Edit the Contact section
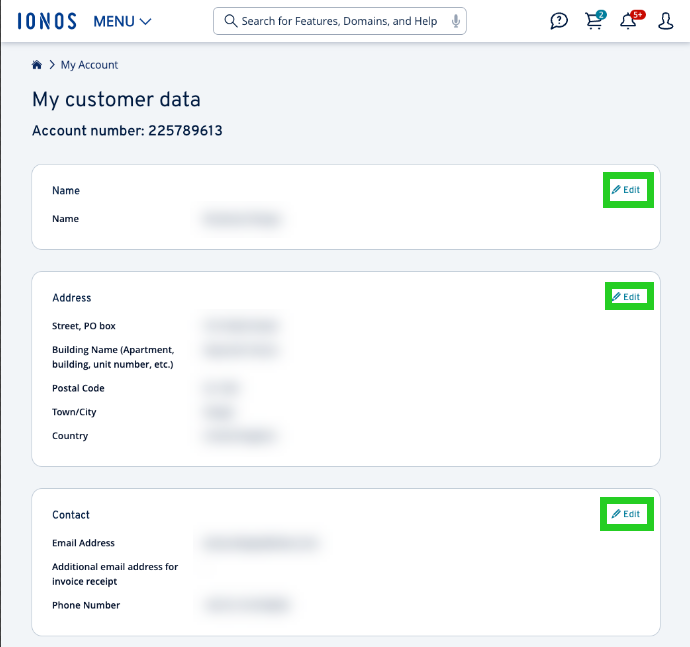 tap(627, 514)
